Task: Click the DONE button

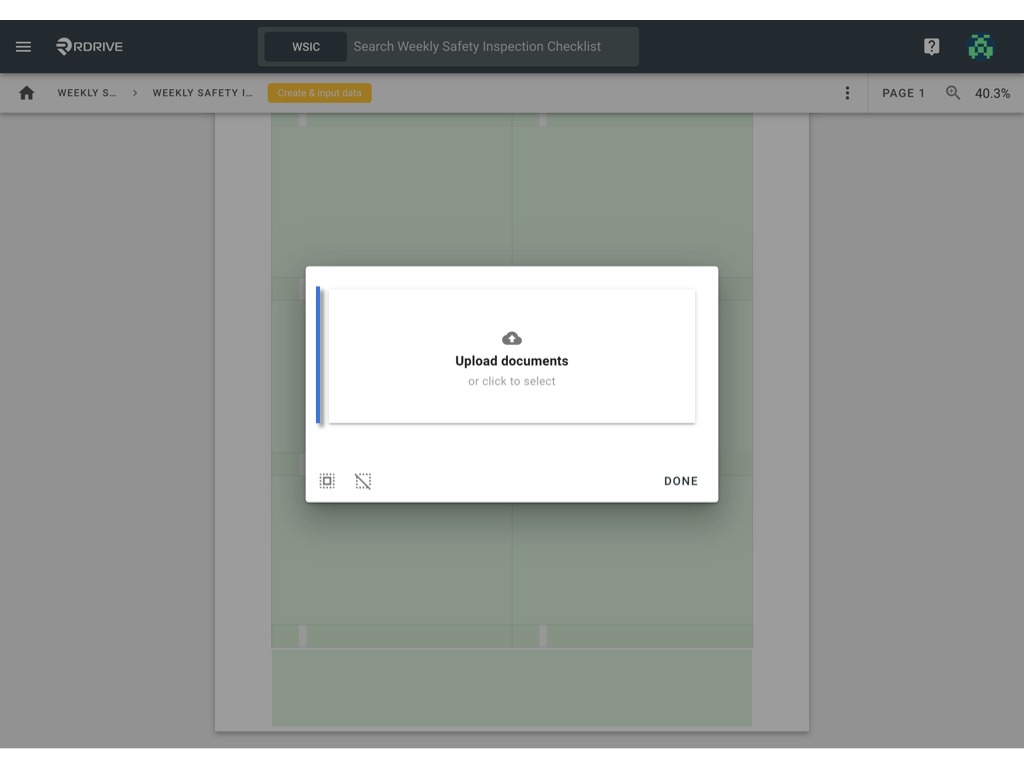Action: pos(681,481)
